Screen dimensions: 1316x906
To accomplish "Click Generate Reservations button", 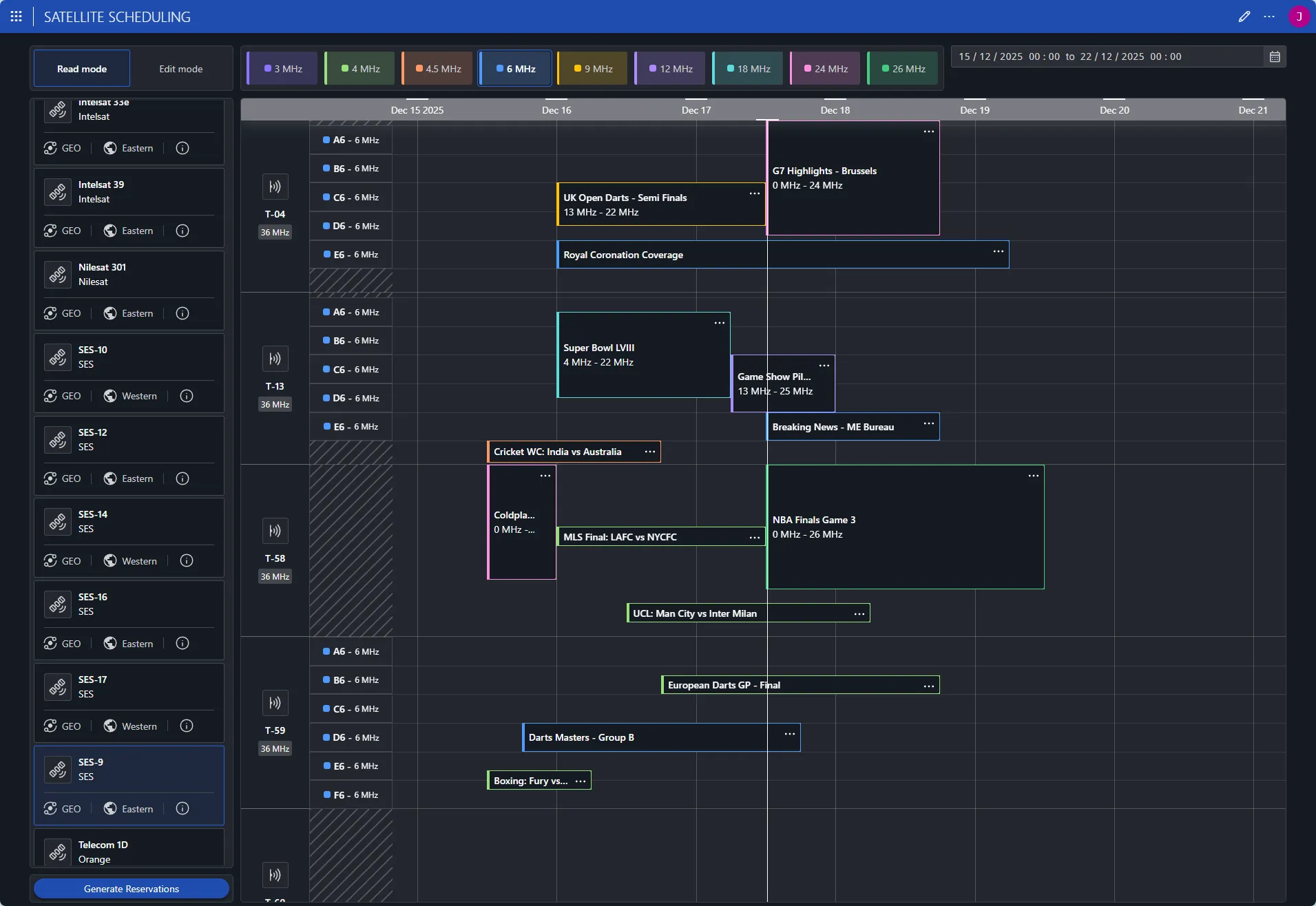I will click(131, 889).
